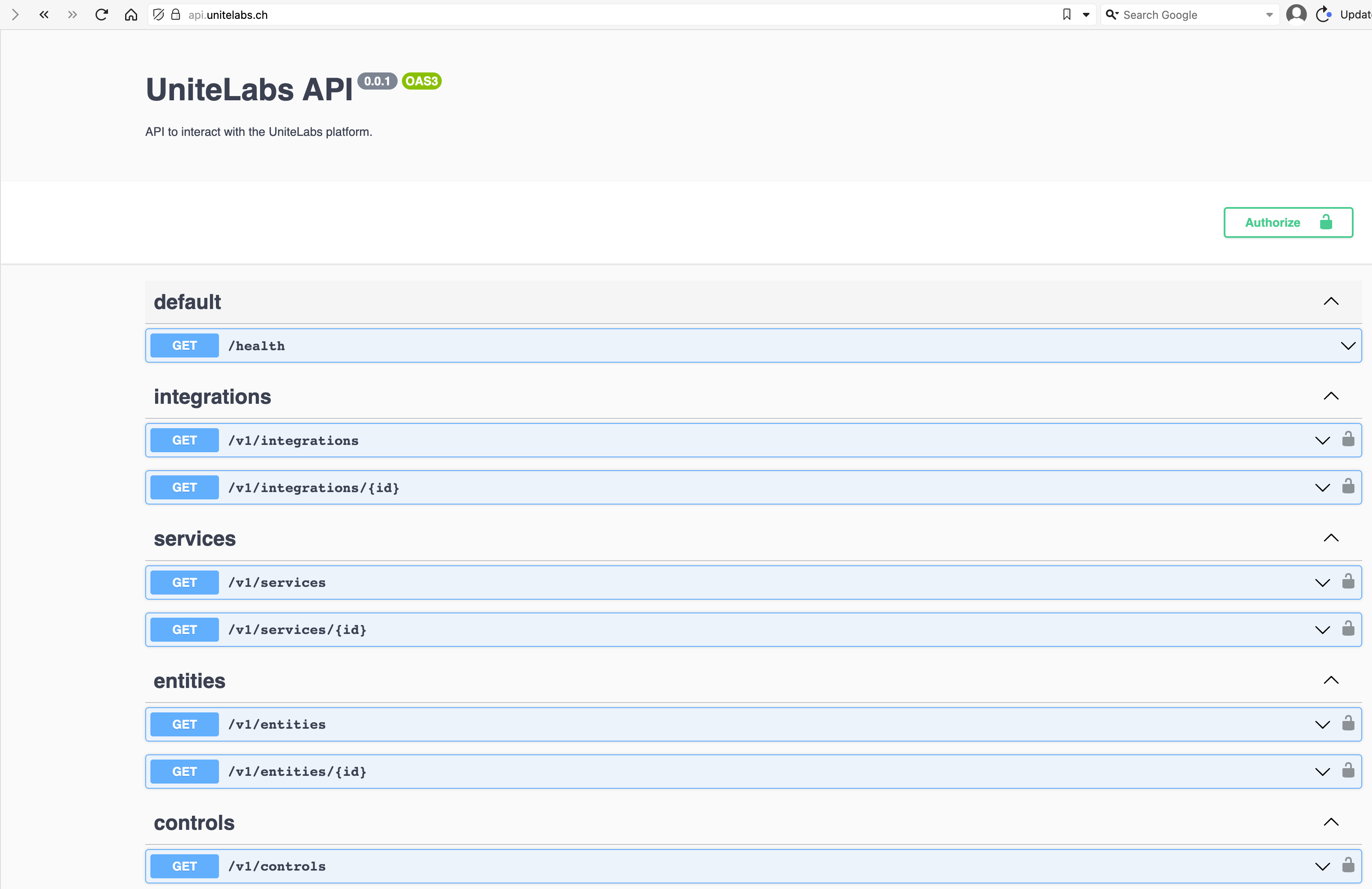Select the controls section header
Image resolution: width=1372 pixels, height=889 pixels.
click(x=194, y=823)
